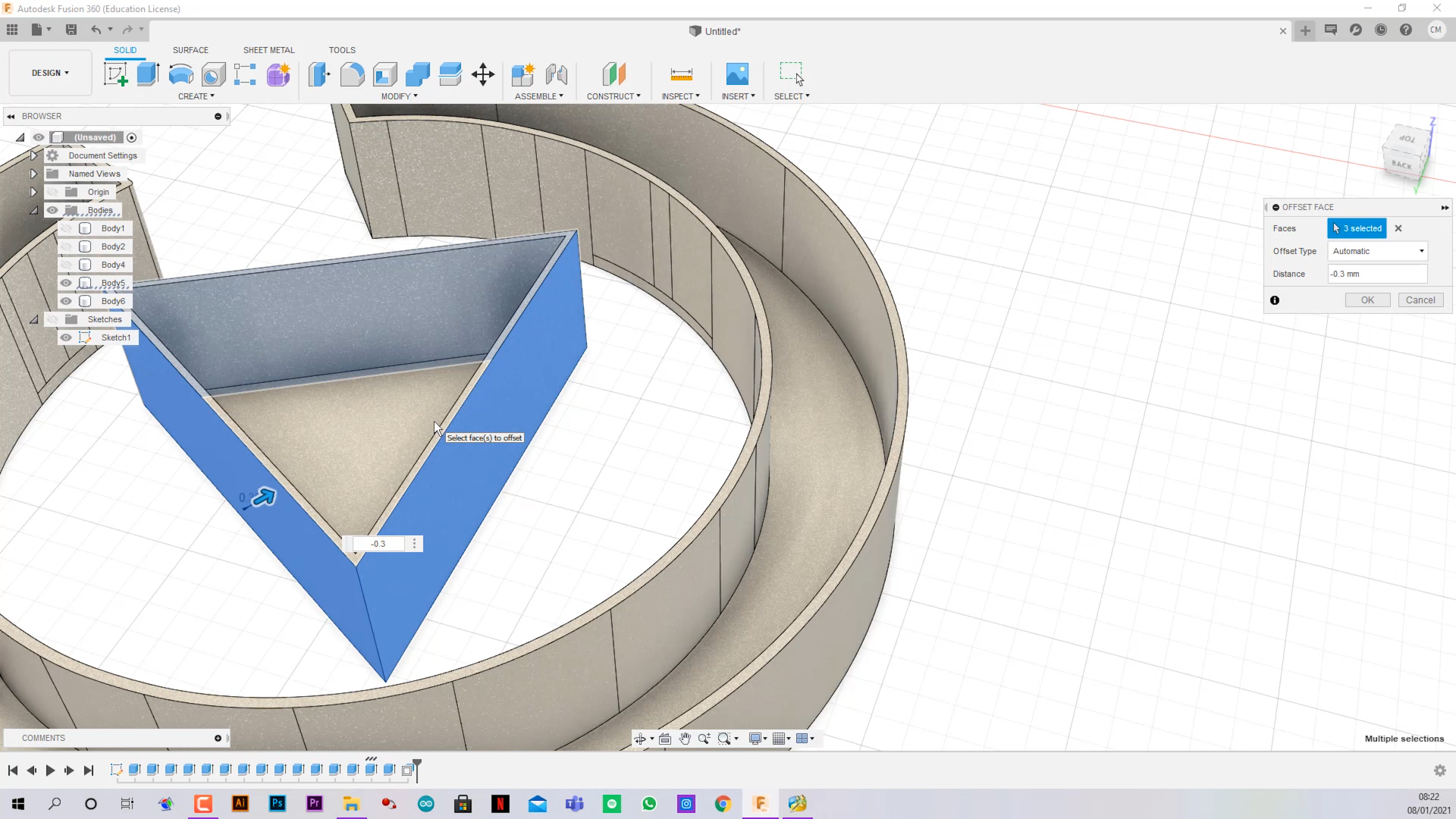The height and width of the screenshot is (819, 1456).
Task: Open the SELECT menu
Action: tap(792, 96)
